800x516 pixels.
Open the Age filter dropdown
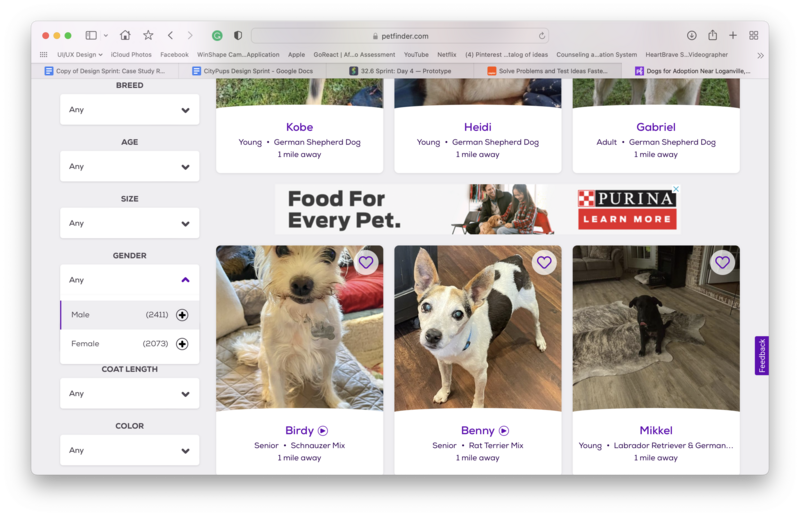click(130, 166)
